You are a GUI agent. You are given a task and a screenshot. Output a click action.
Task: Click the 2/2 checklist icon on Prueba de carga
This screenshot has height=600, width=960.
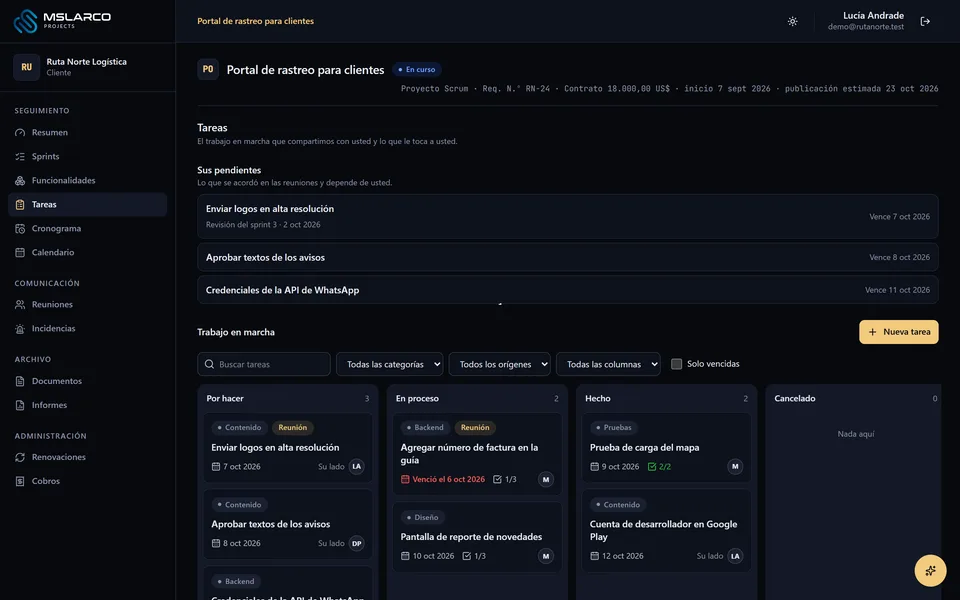coord(652,467)
